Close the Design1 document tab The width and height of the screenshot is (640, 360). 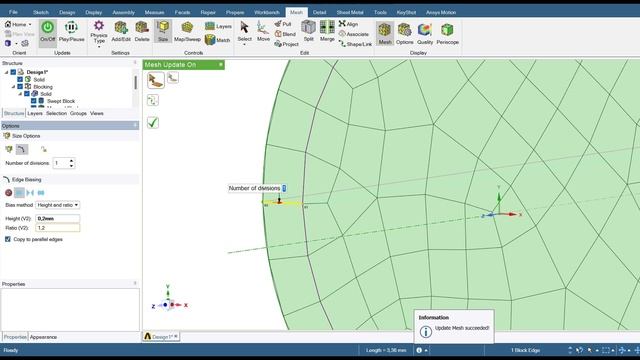pyautogui.click(x=176, y=336)
